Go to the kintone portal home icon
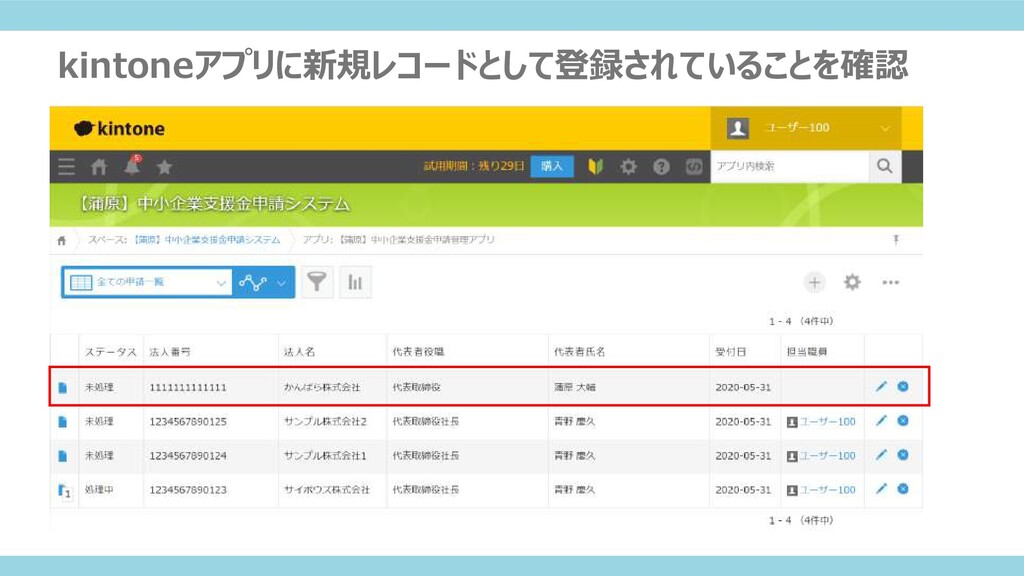The height and width of the screenshot is (576, 1024). tap(99, 167)
